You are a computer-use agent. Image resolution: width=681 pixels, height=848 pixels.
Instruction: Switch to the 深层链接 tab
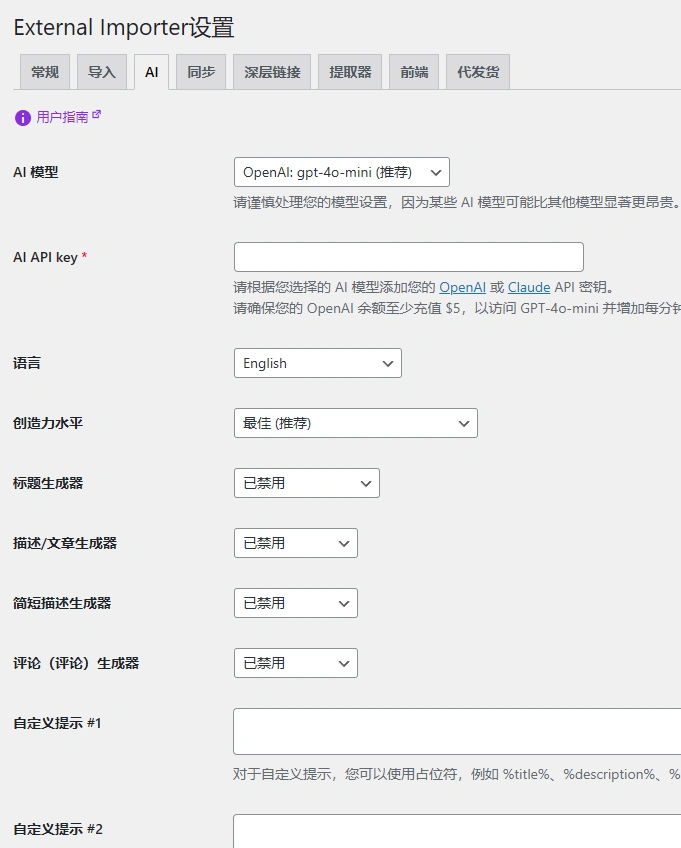click(x=262, y=71)
